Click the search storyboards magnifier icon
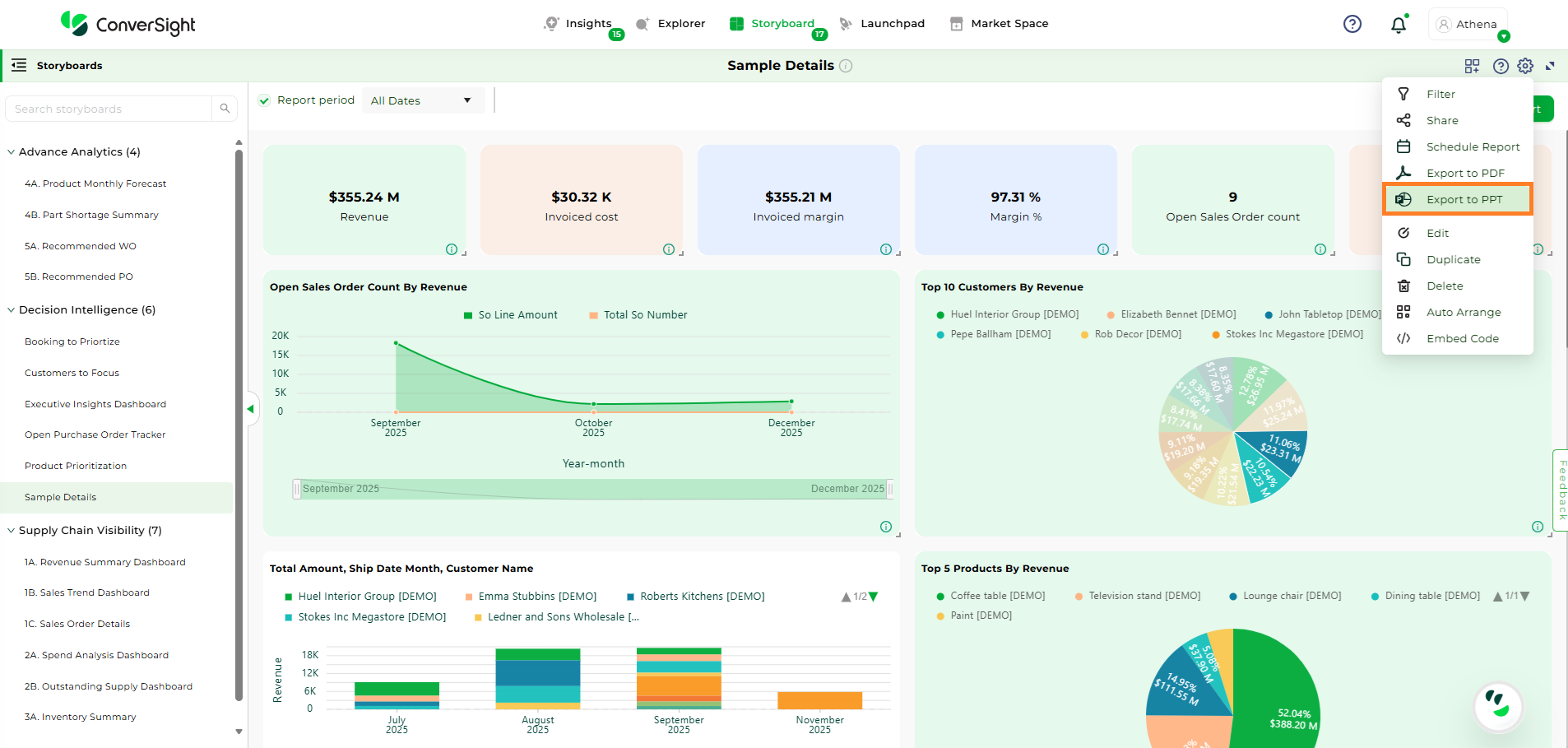The image size is (1568, 748). [x=225, y=109]
